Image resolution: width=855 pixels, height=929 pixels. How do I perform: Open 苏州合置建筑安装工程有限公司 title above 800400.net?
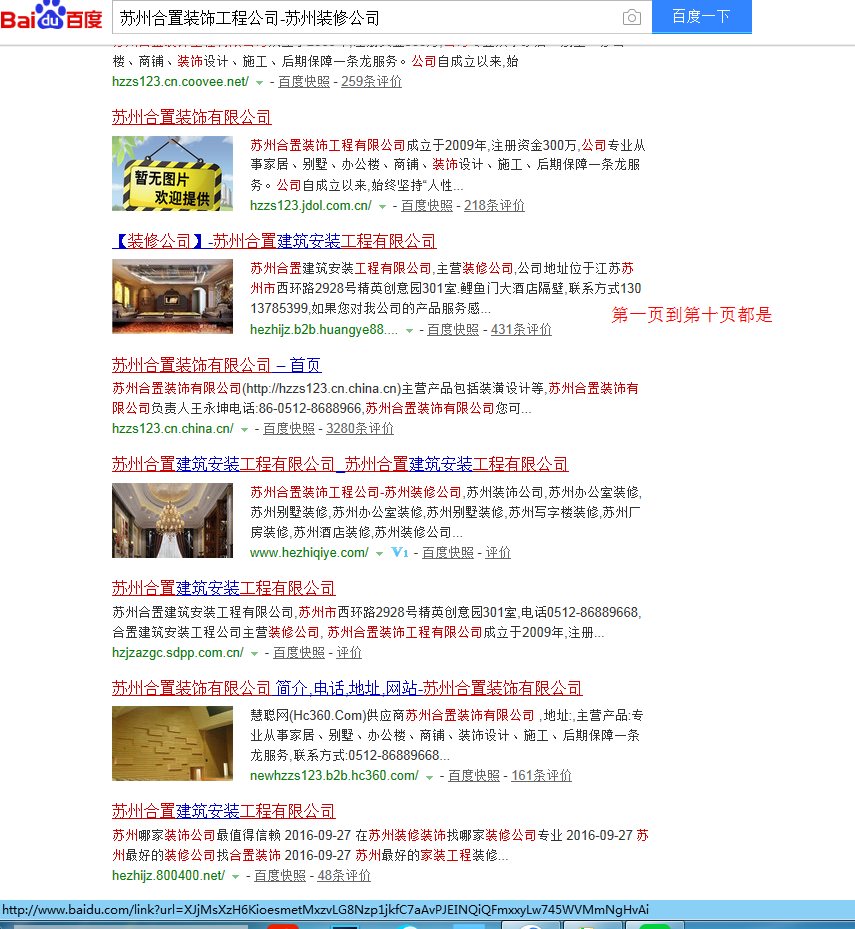[223, 811]
